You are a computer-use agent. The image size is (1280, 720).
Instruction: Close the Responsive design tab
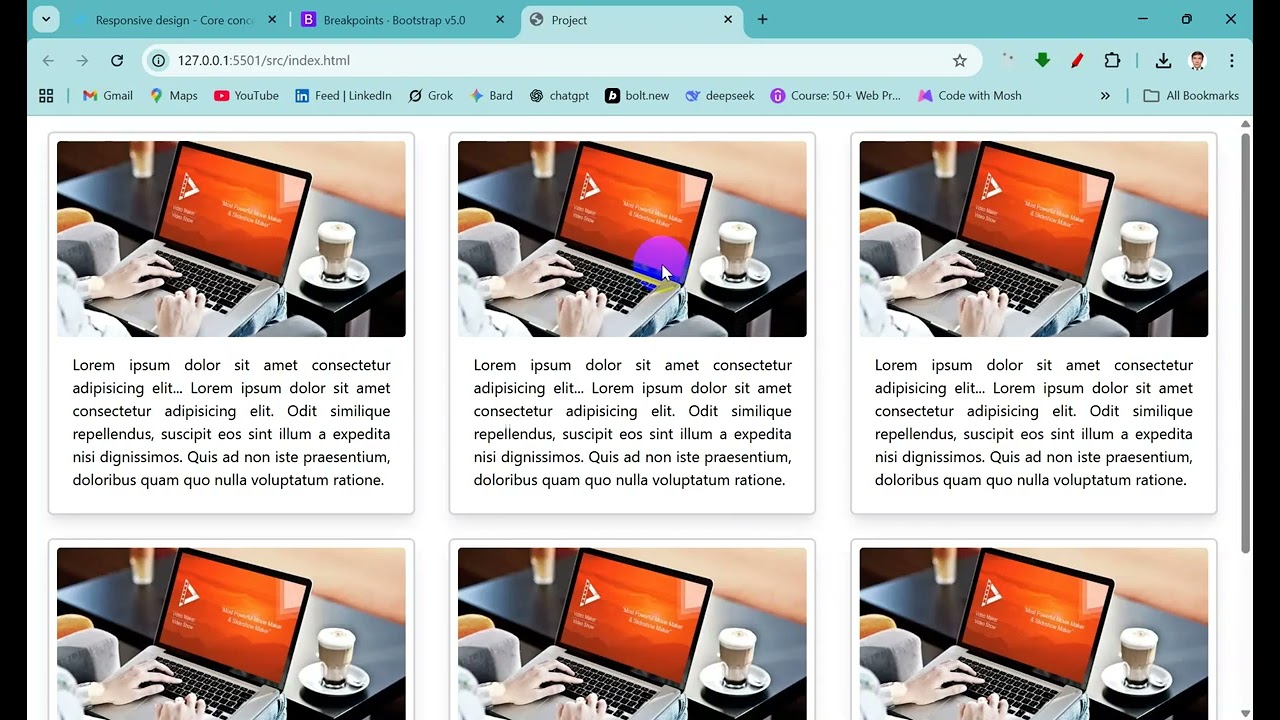[x=272, y=20]
